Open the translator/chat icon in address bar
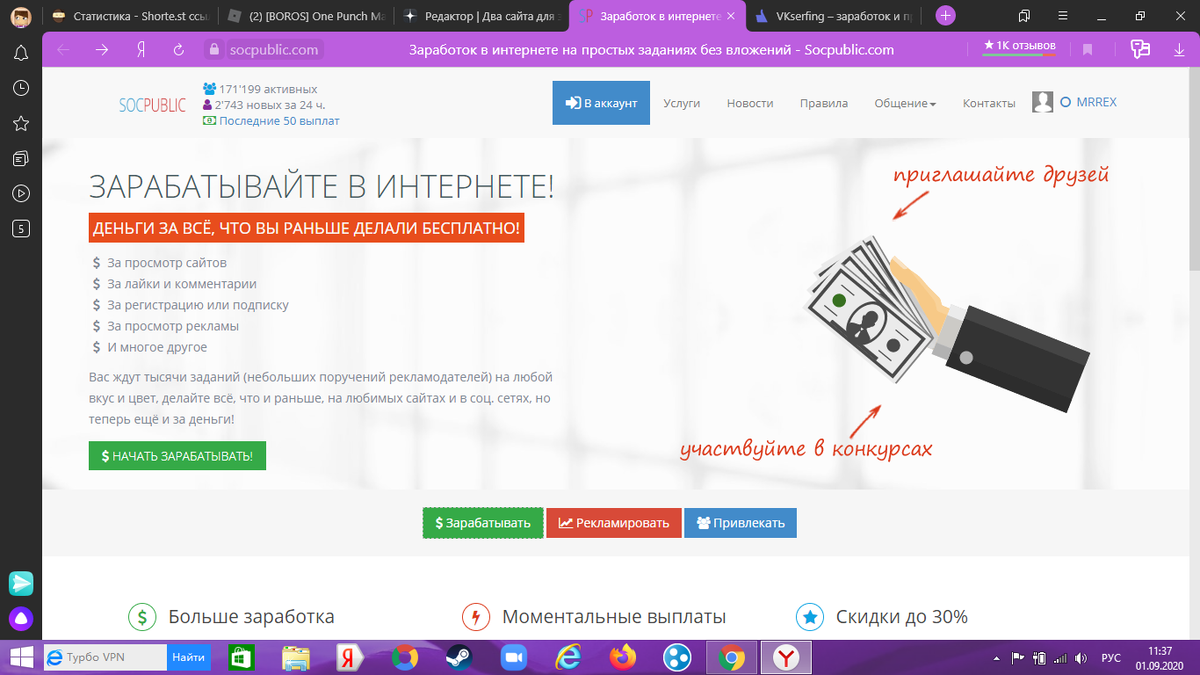 point(1140,49)
